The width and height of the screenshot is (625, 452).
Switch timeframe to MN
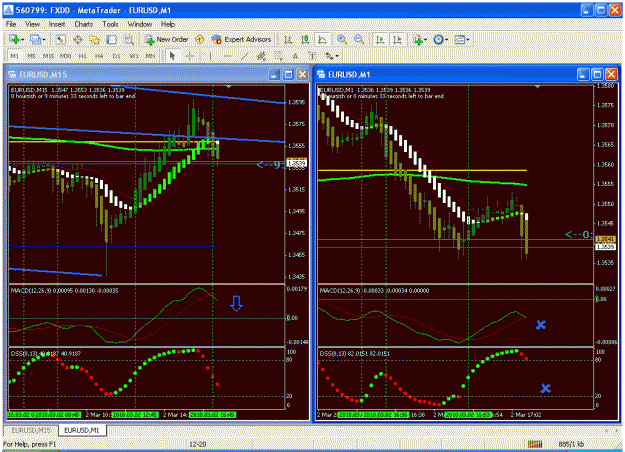pos(150,56)
